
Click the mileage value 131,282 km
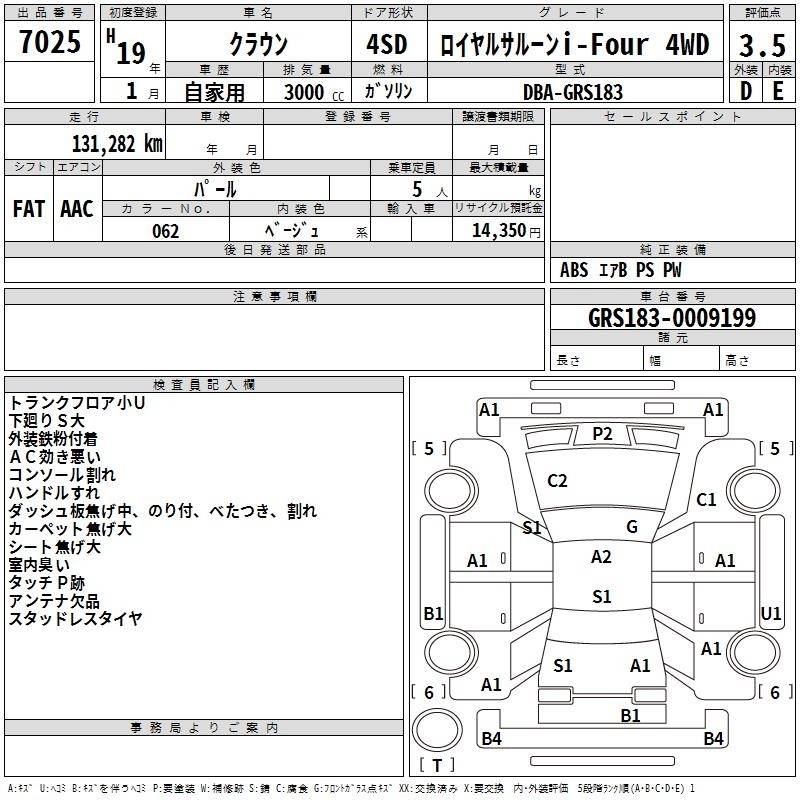pyautogui.click(x=117, y=143)
